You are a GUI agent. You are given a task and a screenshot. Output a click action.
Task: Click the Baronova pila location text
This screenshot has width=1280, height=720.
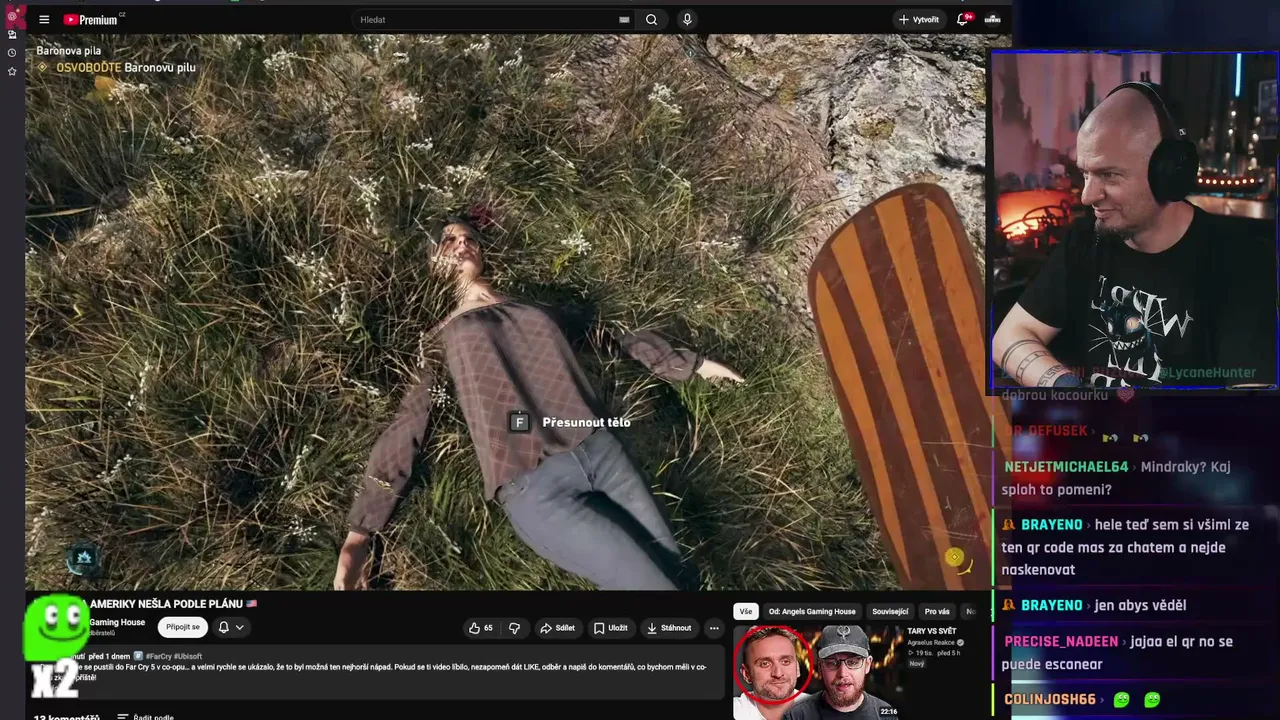click(69, 51)
